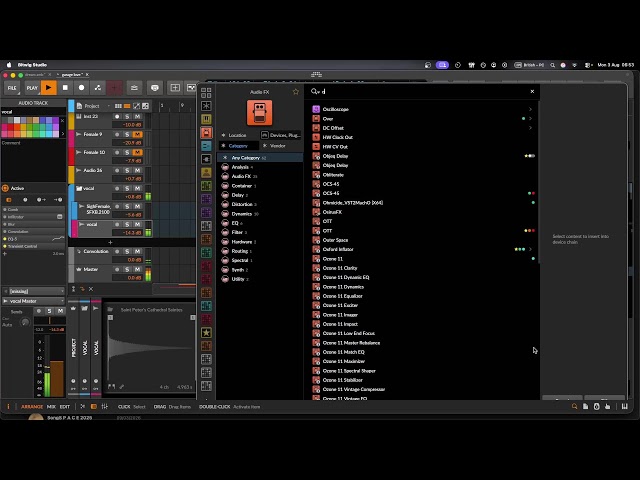
Task: Select the Audio FX browser sidebar icon
Action: (206, 132)
